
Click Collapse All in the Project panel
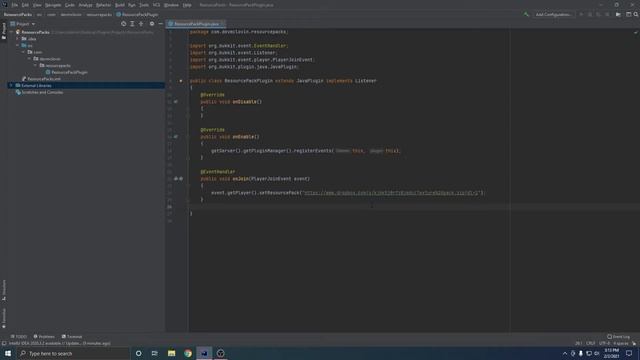pyautogui.click(x=141, y=24)
